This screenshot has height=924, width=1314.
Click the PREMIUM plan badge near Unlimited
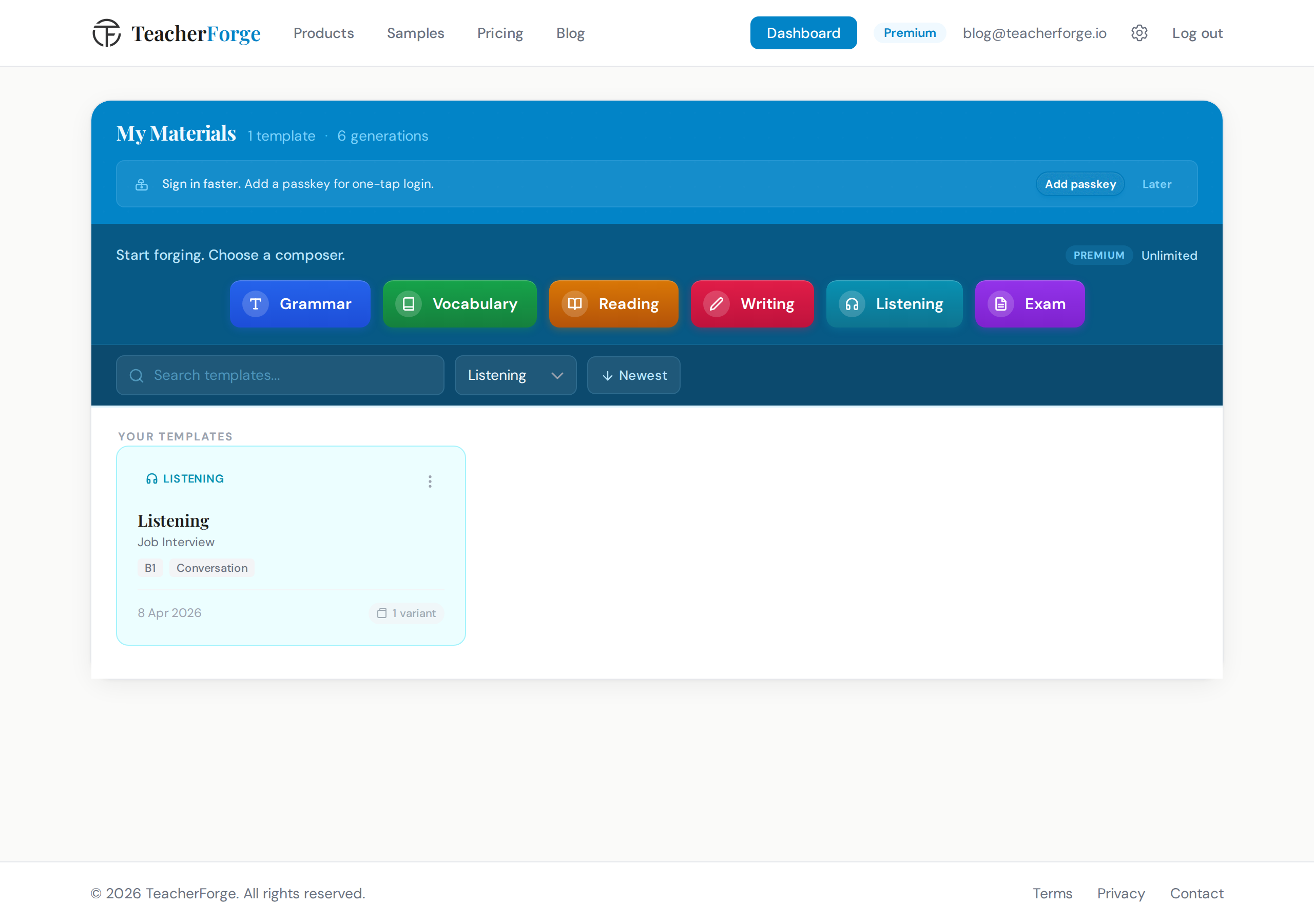tap(1099, 255)
